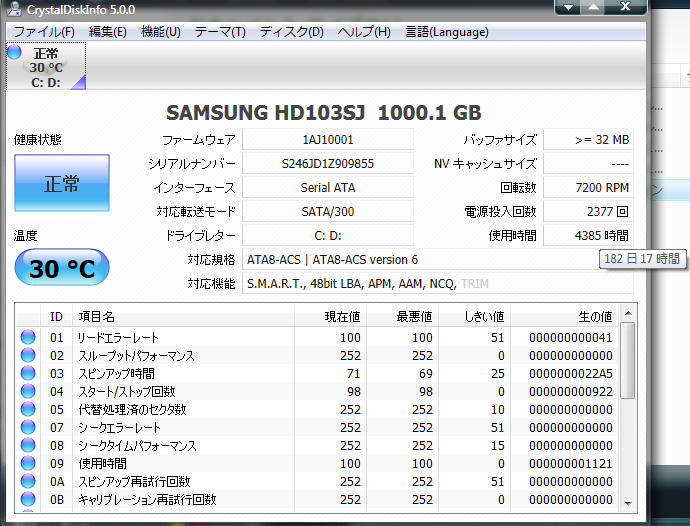Image resolution: width=690 pixels, height=526 pixels.
Task: Open the 編集(E) menu
Action: [x=108, y=32]
